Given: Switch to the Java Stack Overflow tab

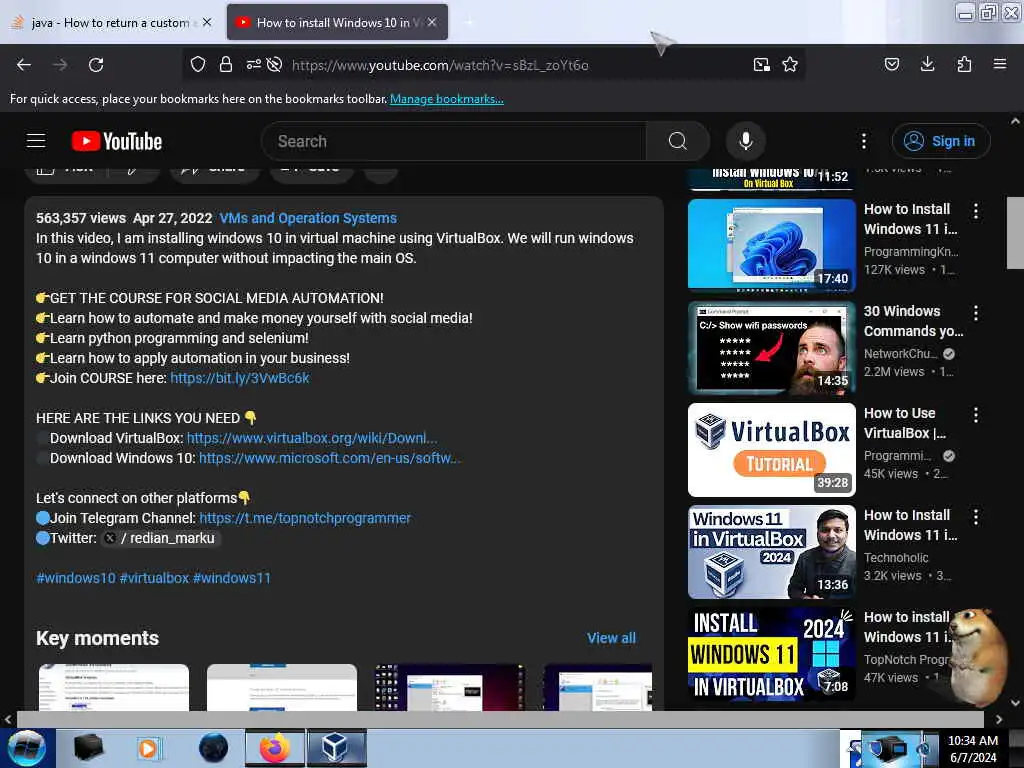Looking at the screenshot, I should pos(111,23).
